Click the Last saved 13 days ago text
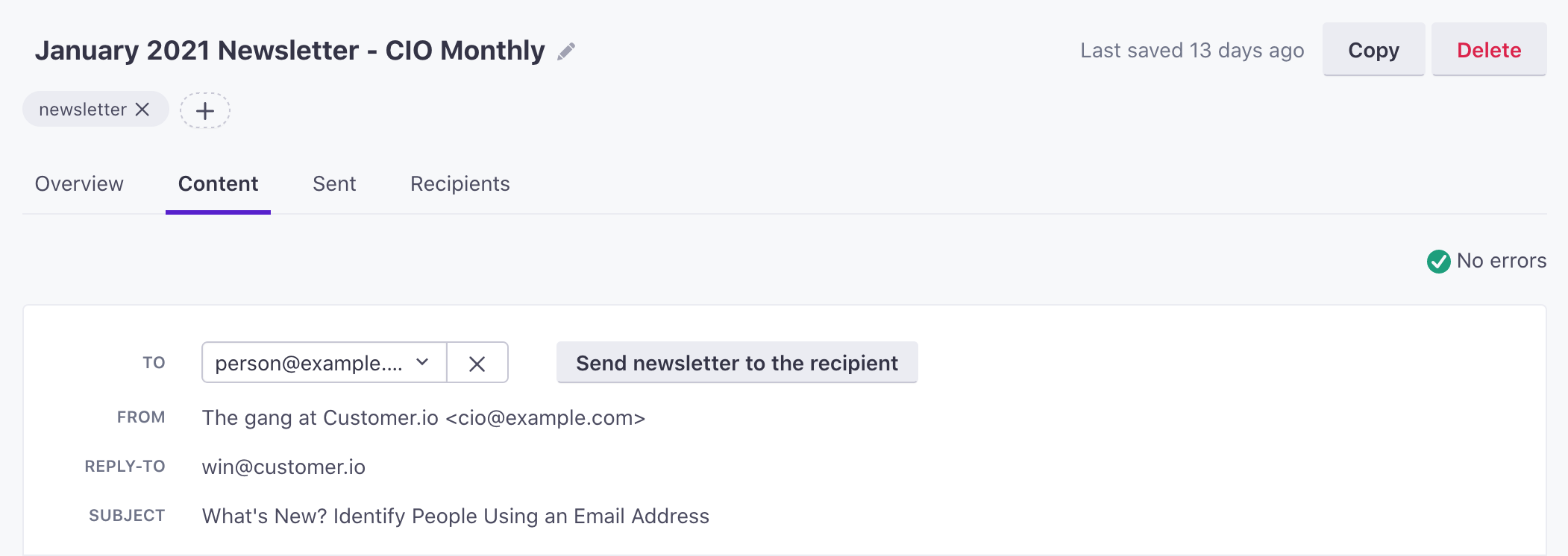Viewport: 1568px width, 556px height. (x=1191, y=51)
